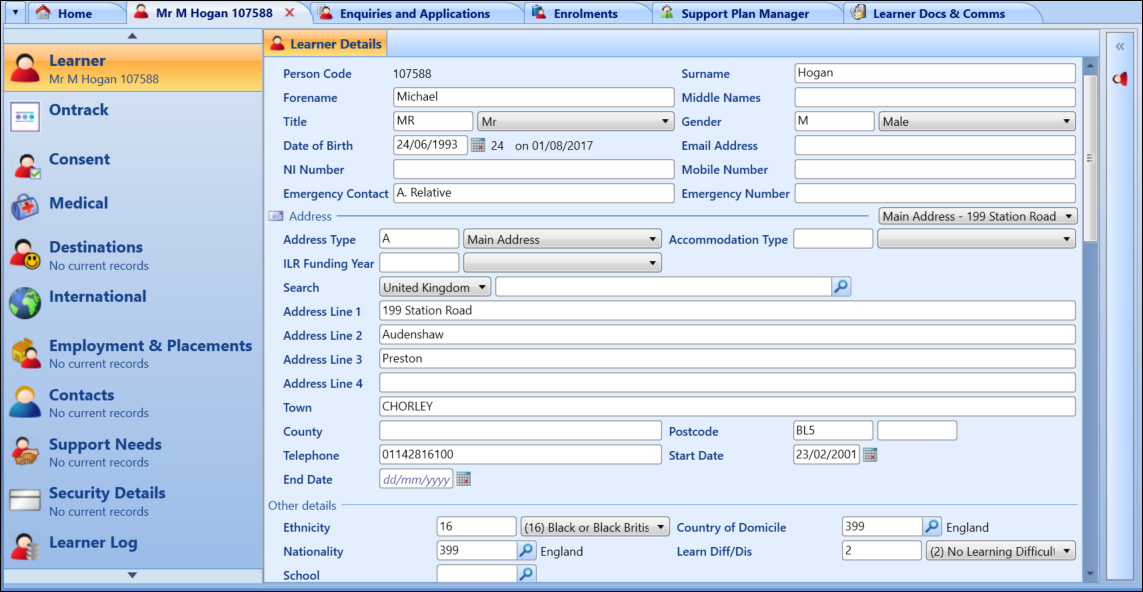Collapse the right panel with chevron arrows
This screenshot has height=592, width=1143.
click(x=1121, y=46)
